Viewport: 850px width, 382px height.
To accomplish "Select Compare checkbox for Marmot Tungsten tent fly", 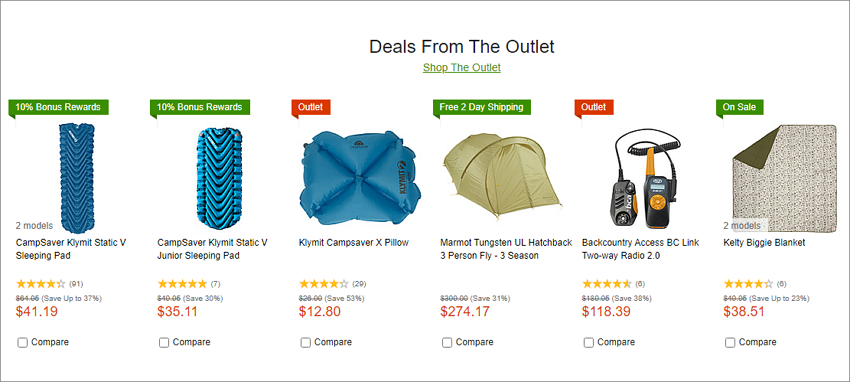I will [447, 342].
